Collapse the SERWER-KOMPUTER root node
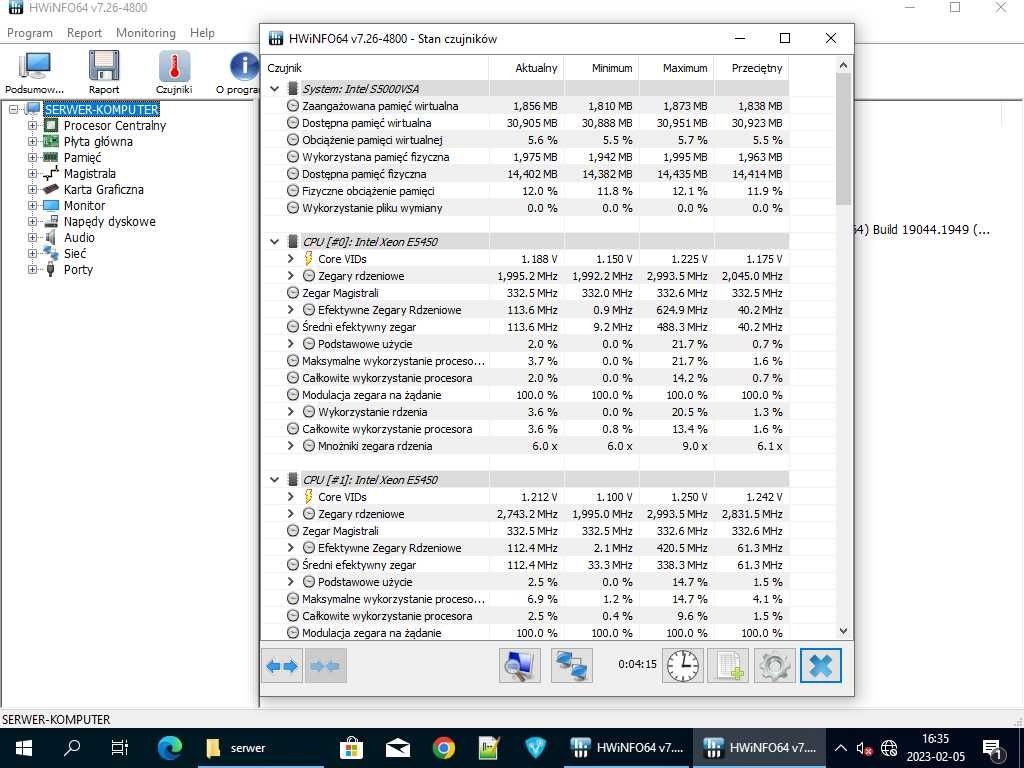The image size is (1024, 768). [13, 110]
